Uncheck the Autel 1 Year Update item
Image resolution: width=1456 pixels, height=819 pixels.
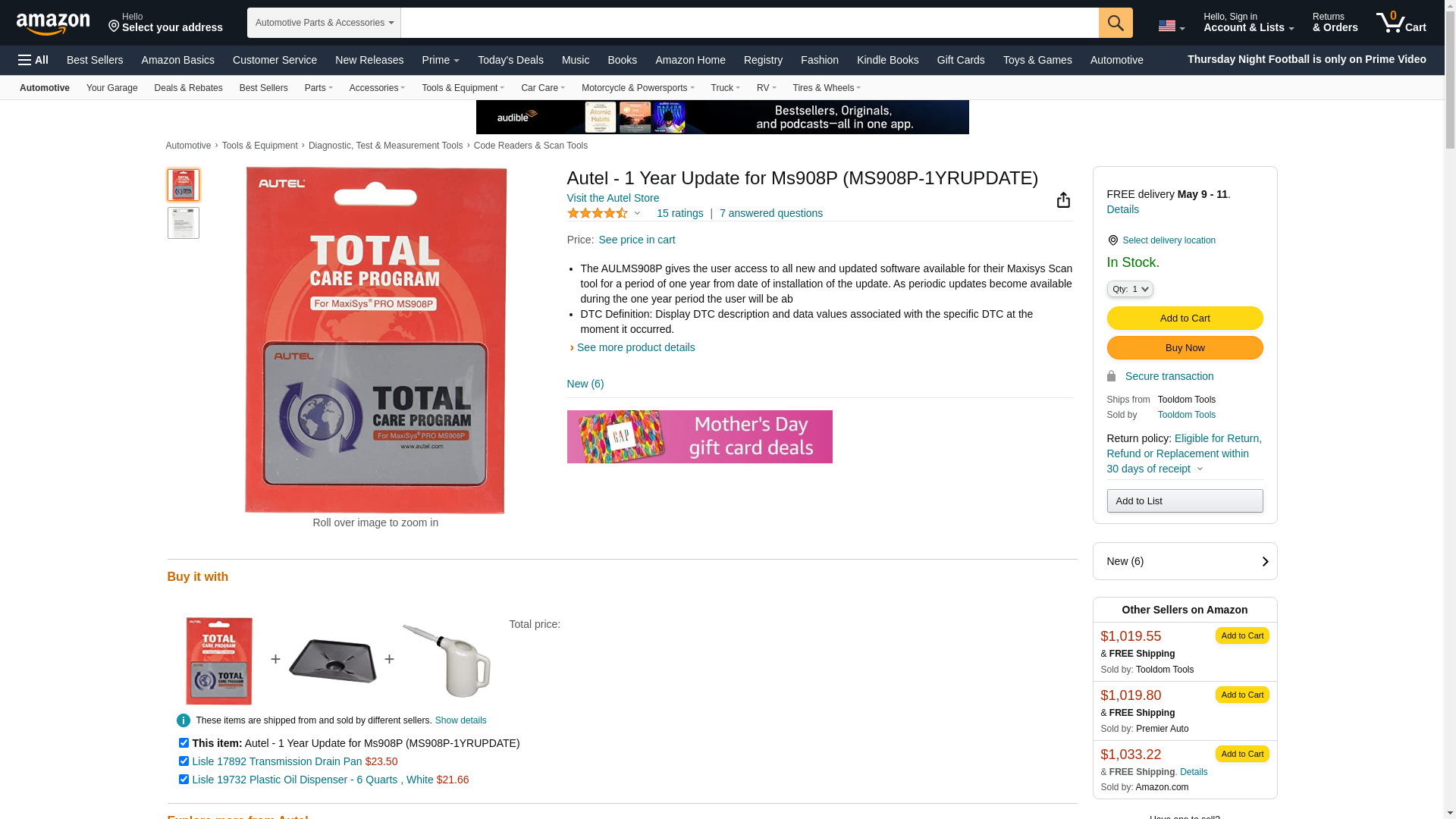(x=184, y=743)
